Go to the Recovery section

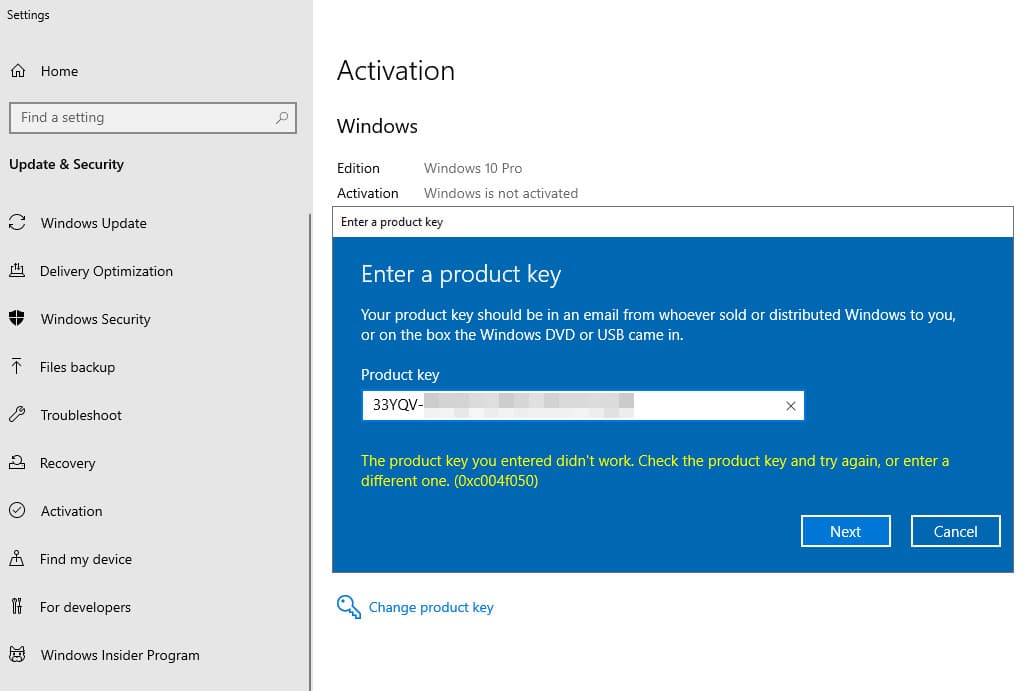(x=67, y=463)
